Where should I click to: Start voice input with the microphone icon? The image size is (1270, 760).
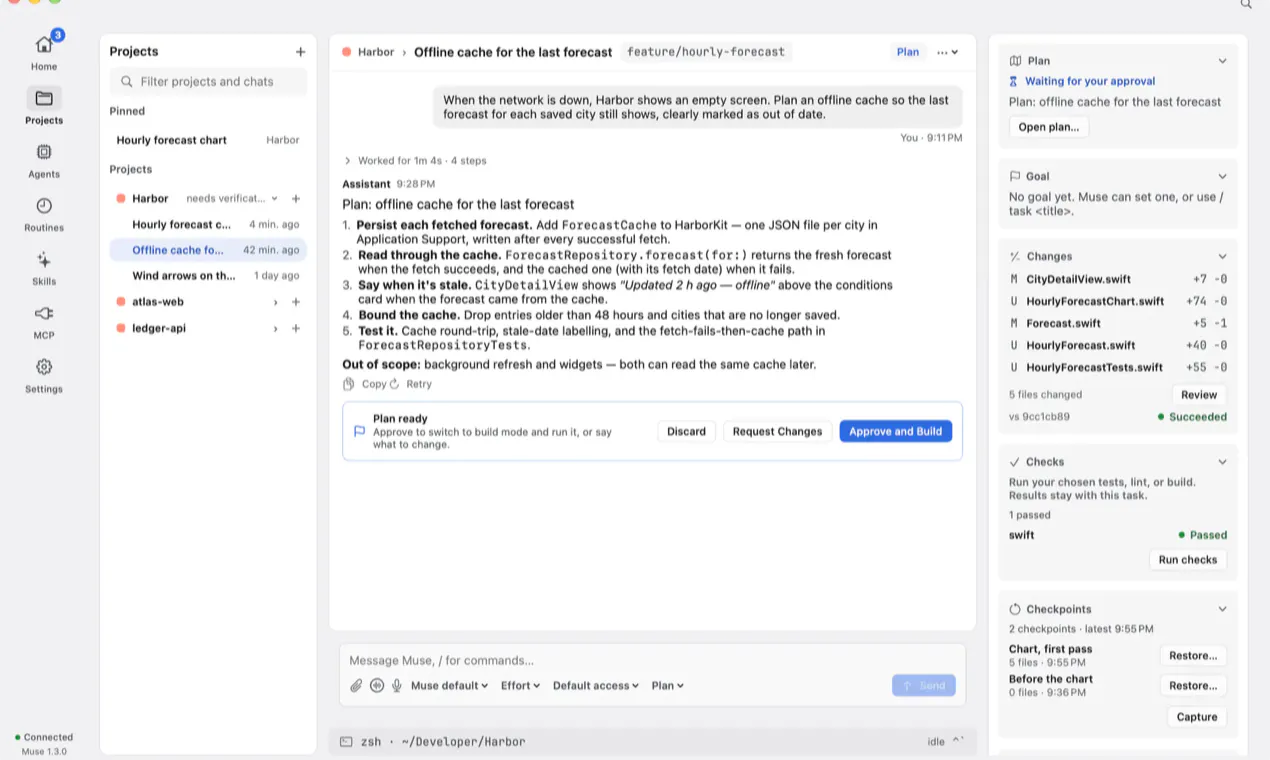coord(397,685)
